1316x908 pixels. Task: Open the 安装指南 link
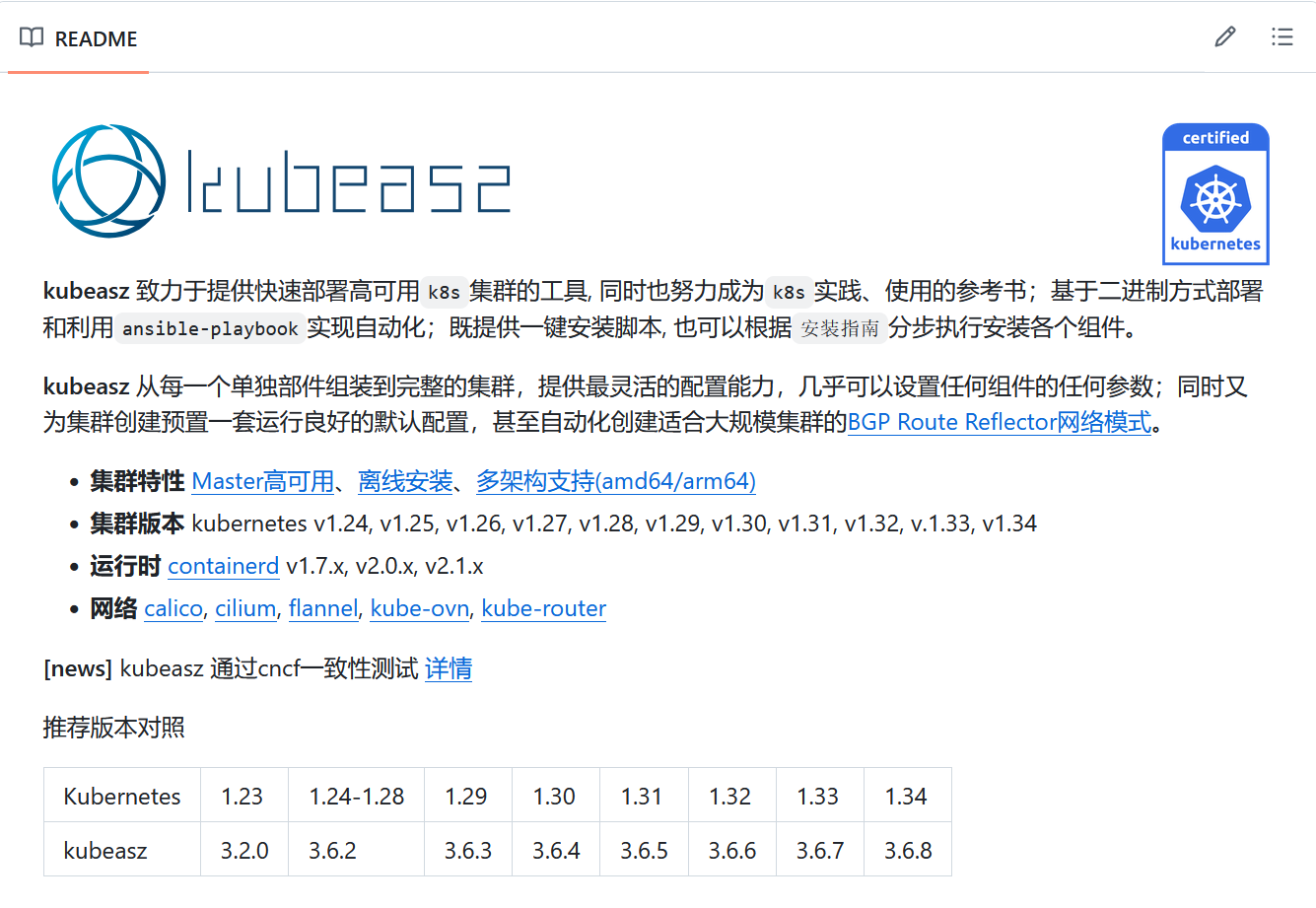[840, 328]
